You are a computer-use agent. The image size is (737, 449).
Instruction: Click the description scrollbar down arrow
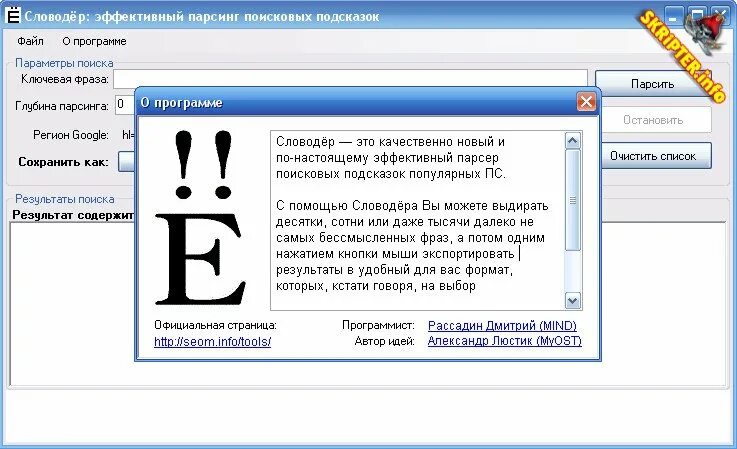point(572,300)
